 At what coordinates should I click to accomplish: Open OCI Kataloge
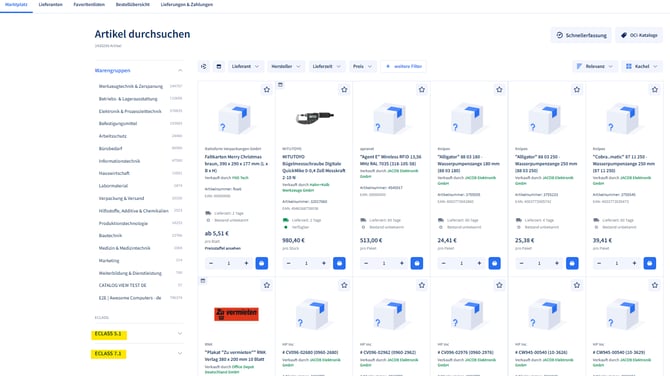pyautogui.click(x=639, y=35)
